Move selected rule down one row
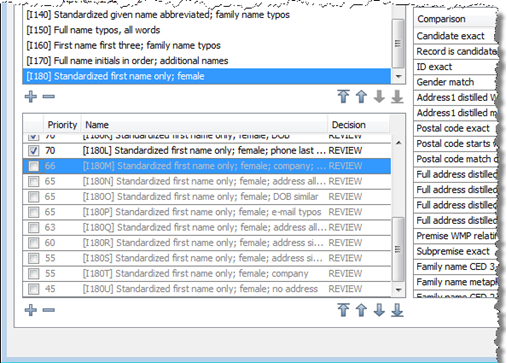 click(x=379, y=310)
